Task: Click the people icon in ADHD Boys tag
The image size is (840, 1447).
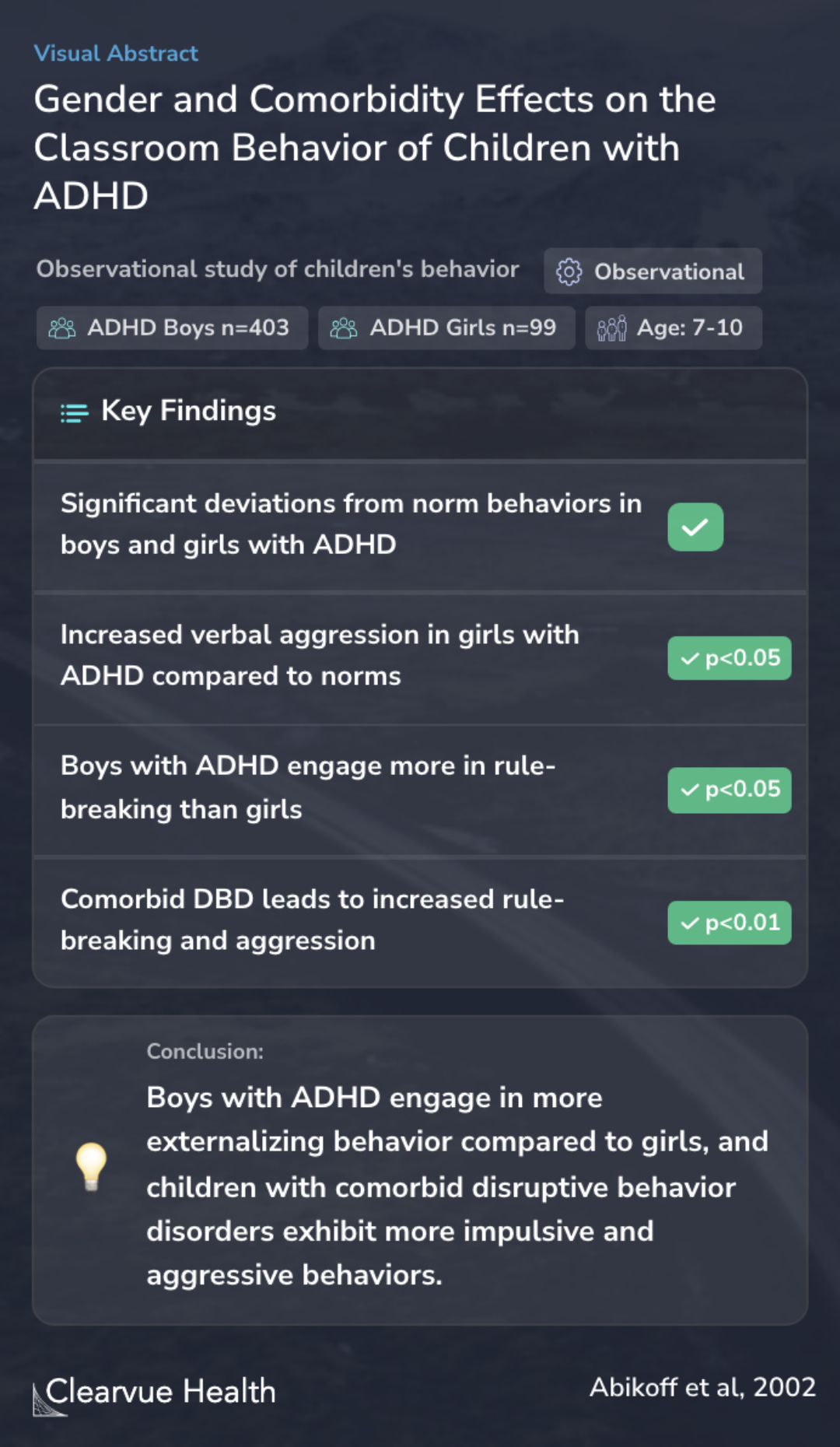Action: (62, 328)
